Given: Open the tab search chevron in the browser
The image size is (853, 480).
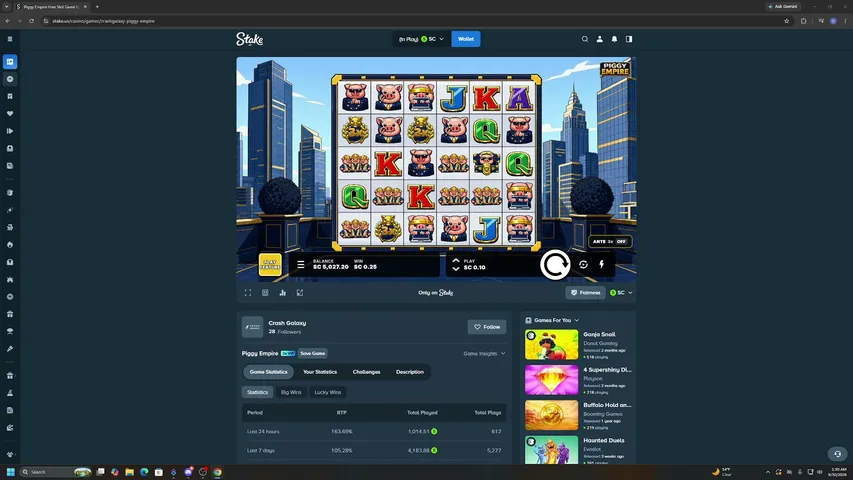Looking at the screenshot, I should click(x=7, y=7).
